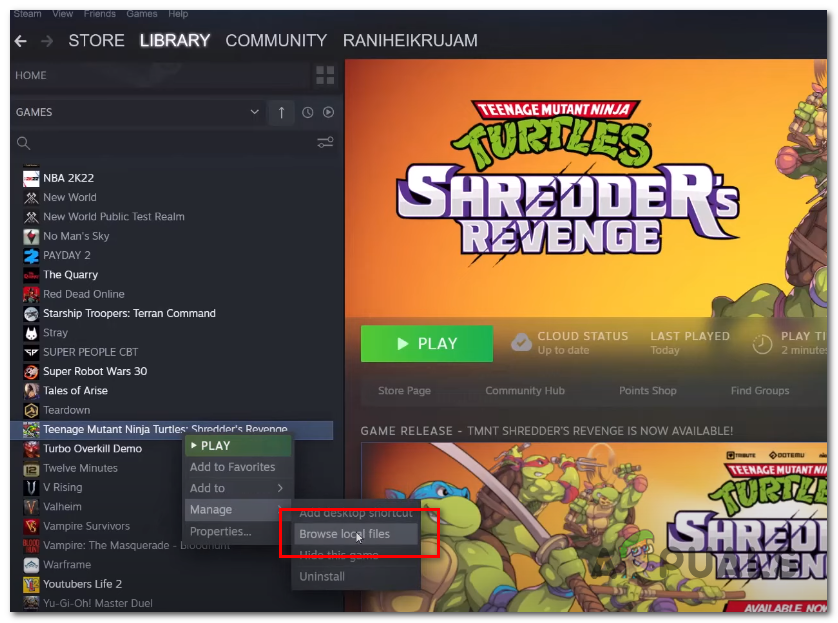Click the Warframe game icon
The image size is (838, 623).
pos(31,565)
